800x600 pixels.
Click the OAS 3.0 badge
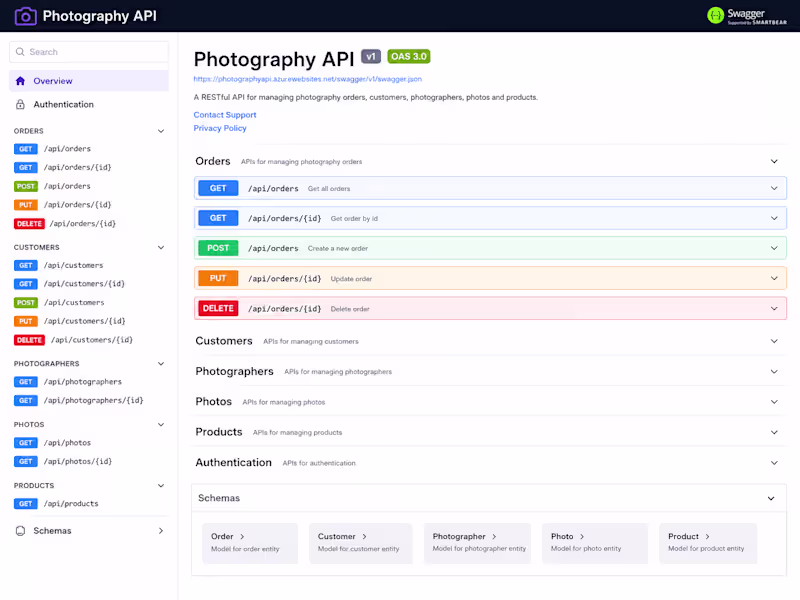[x=409, y=56]
